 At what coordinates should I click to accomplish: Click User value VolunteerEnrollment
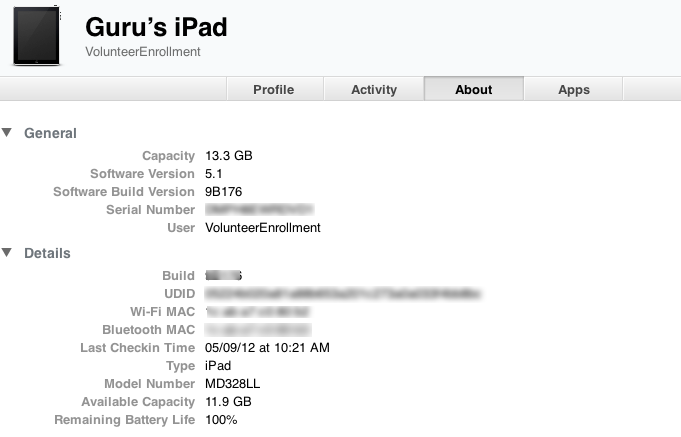(x=263, y=228)
